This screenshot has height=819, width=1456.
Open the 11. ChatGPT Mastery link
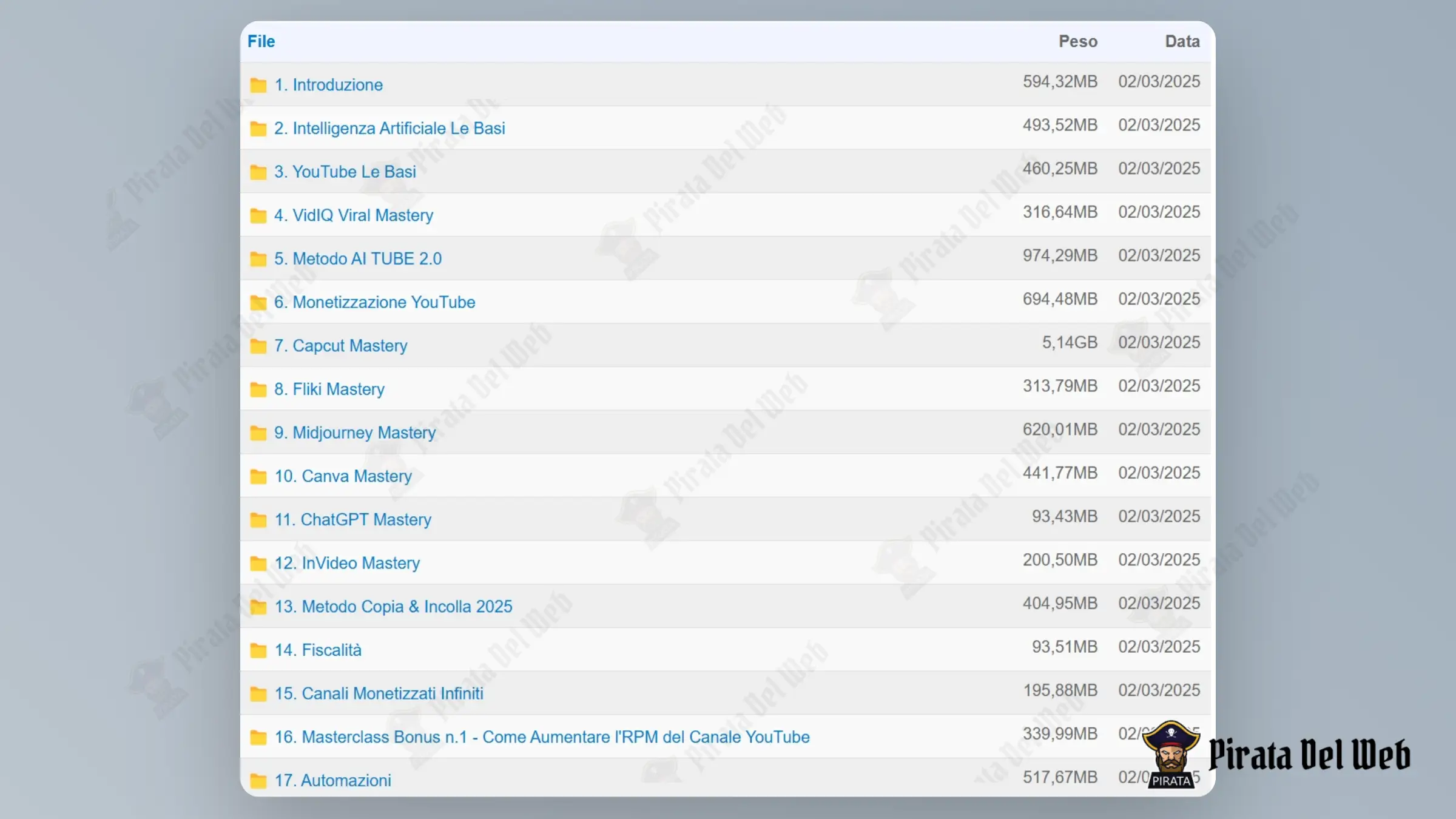[353, 519]
